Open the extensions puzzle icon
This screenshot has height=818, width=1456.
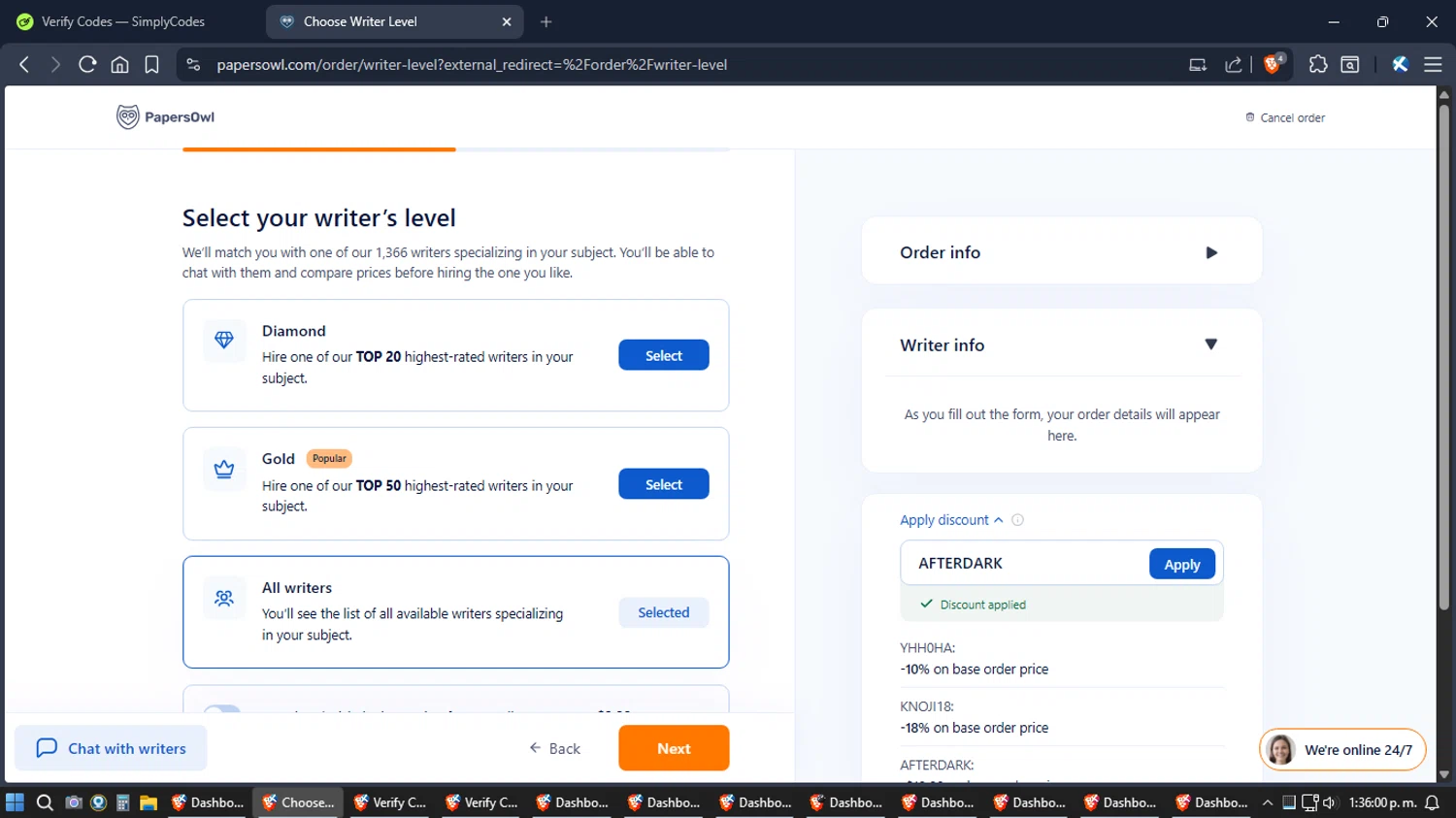click(1317, 64)
